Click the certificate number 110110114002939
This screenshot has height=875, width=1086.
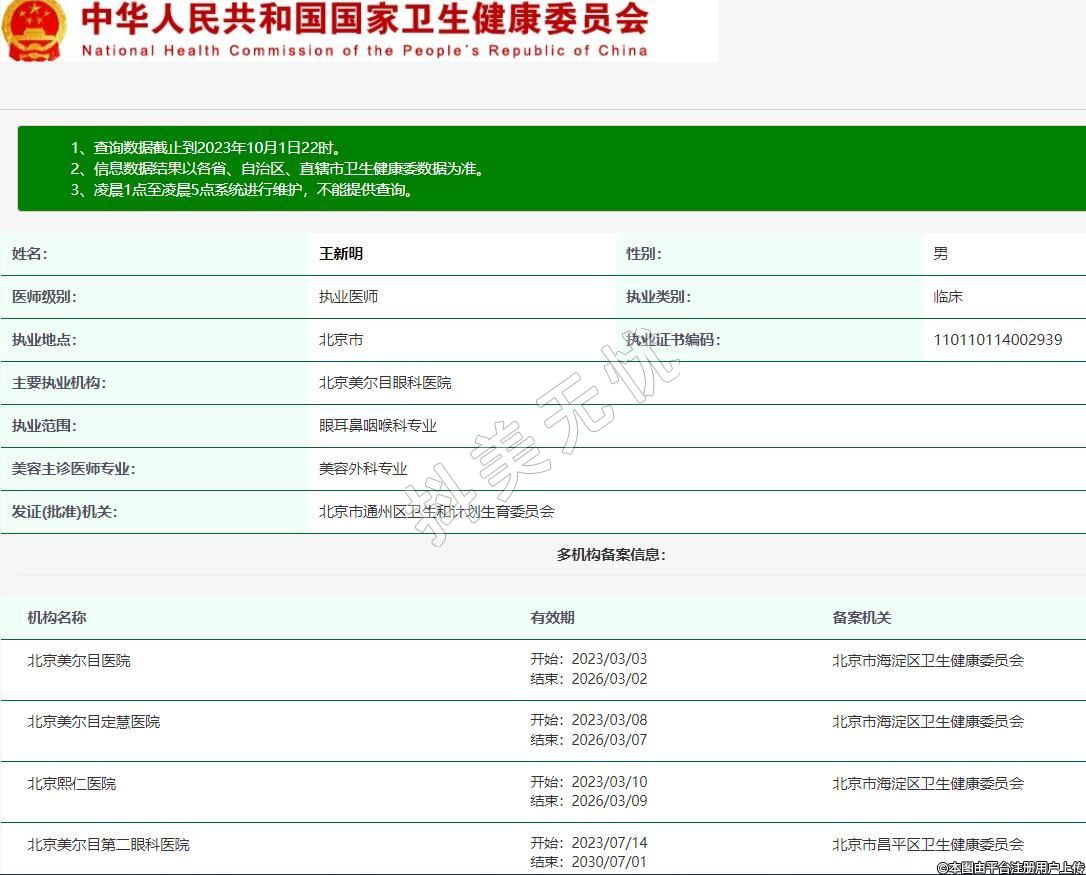click(997, 340)
